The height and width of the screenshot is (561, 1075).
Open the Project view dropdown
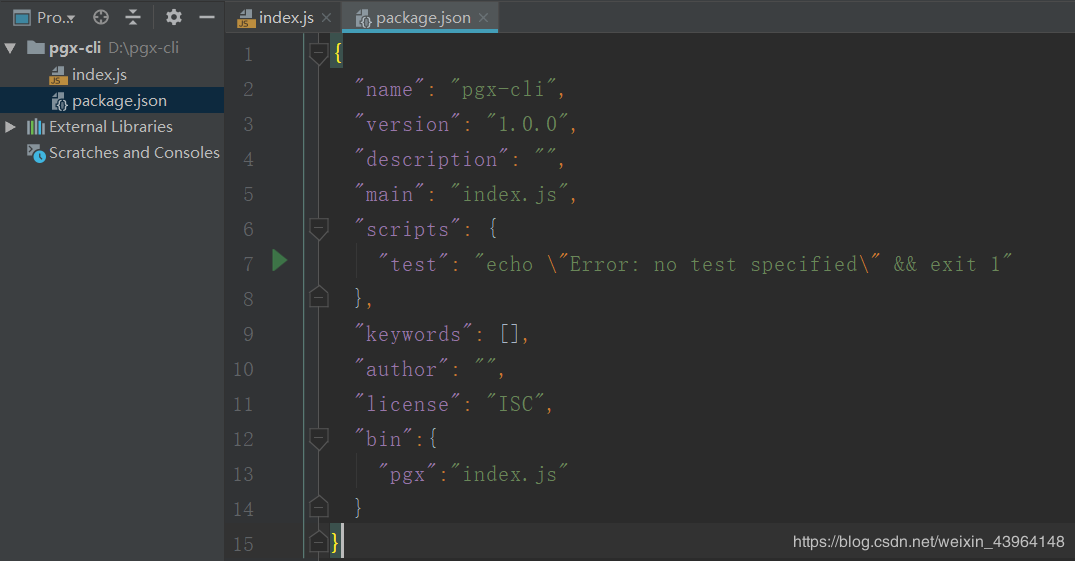(x=45, y=18)
